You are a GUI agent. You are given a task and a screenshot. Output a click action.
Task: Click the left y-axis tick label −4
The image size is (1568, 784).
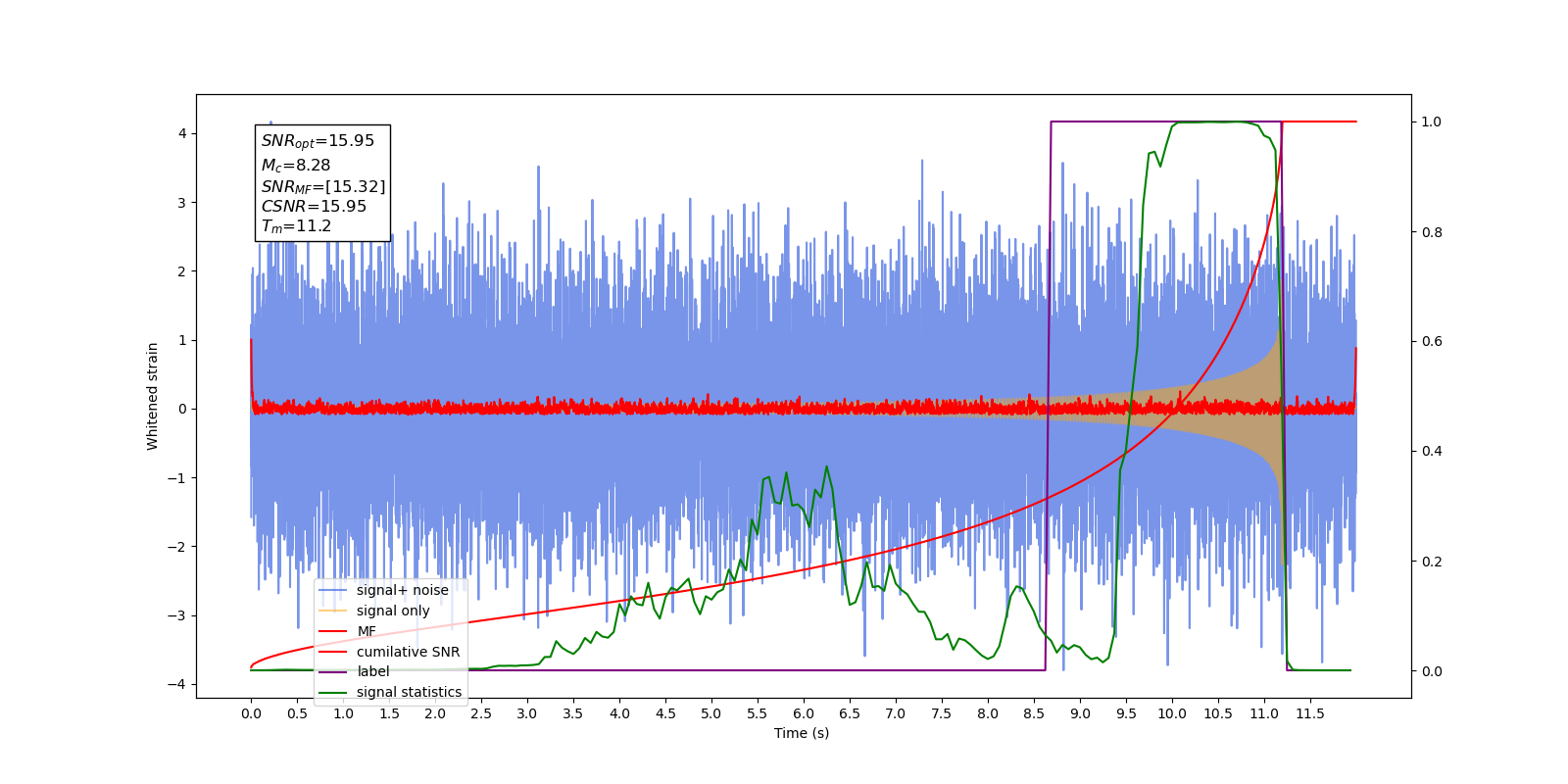176,684
